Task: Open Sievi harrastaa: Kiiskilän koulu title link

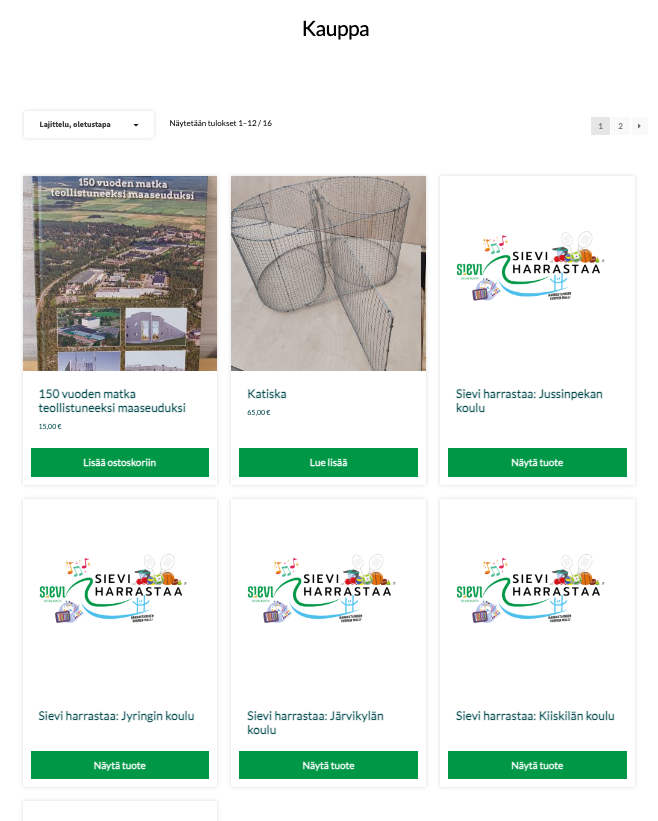Action: 535,716
